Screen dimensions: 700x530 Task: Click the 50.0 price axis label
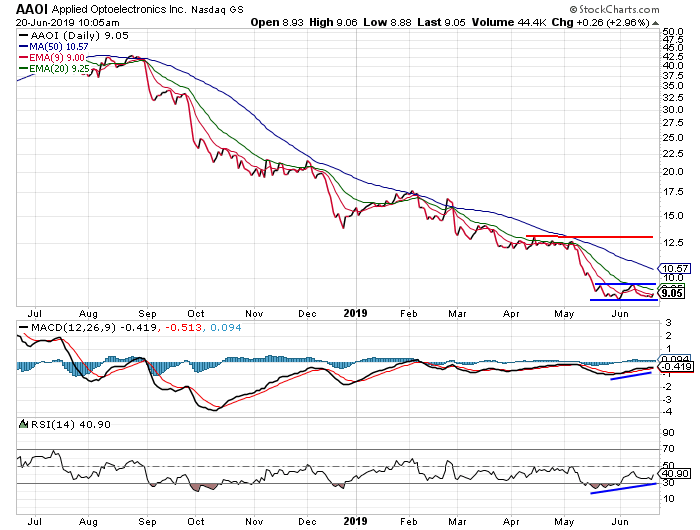[x=673, y=32]
